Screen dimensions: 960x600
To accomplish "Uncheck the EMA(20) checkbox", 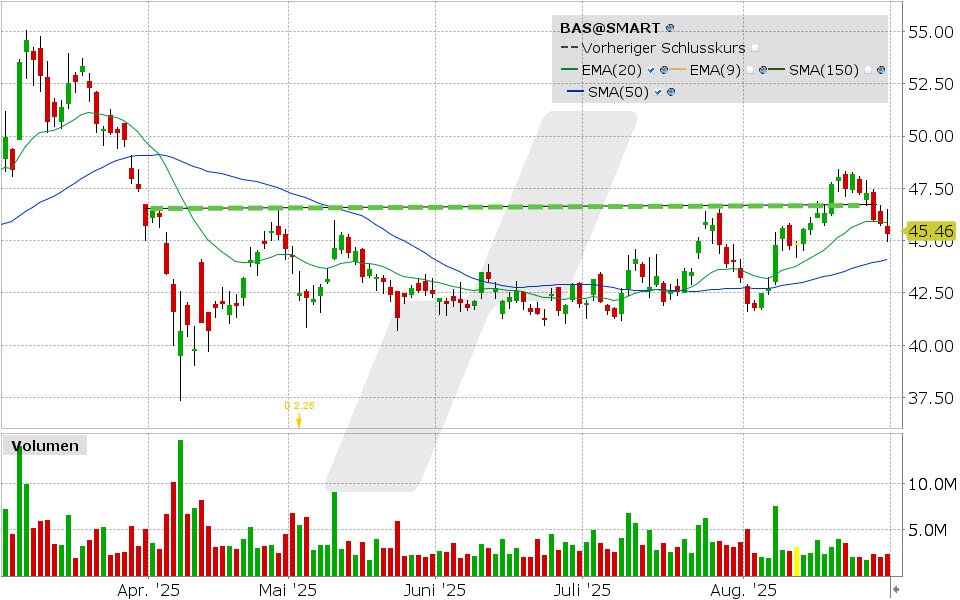I will coord(651,70).
